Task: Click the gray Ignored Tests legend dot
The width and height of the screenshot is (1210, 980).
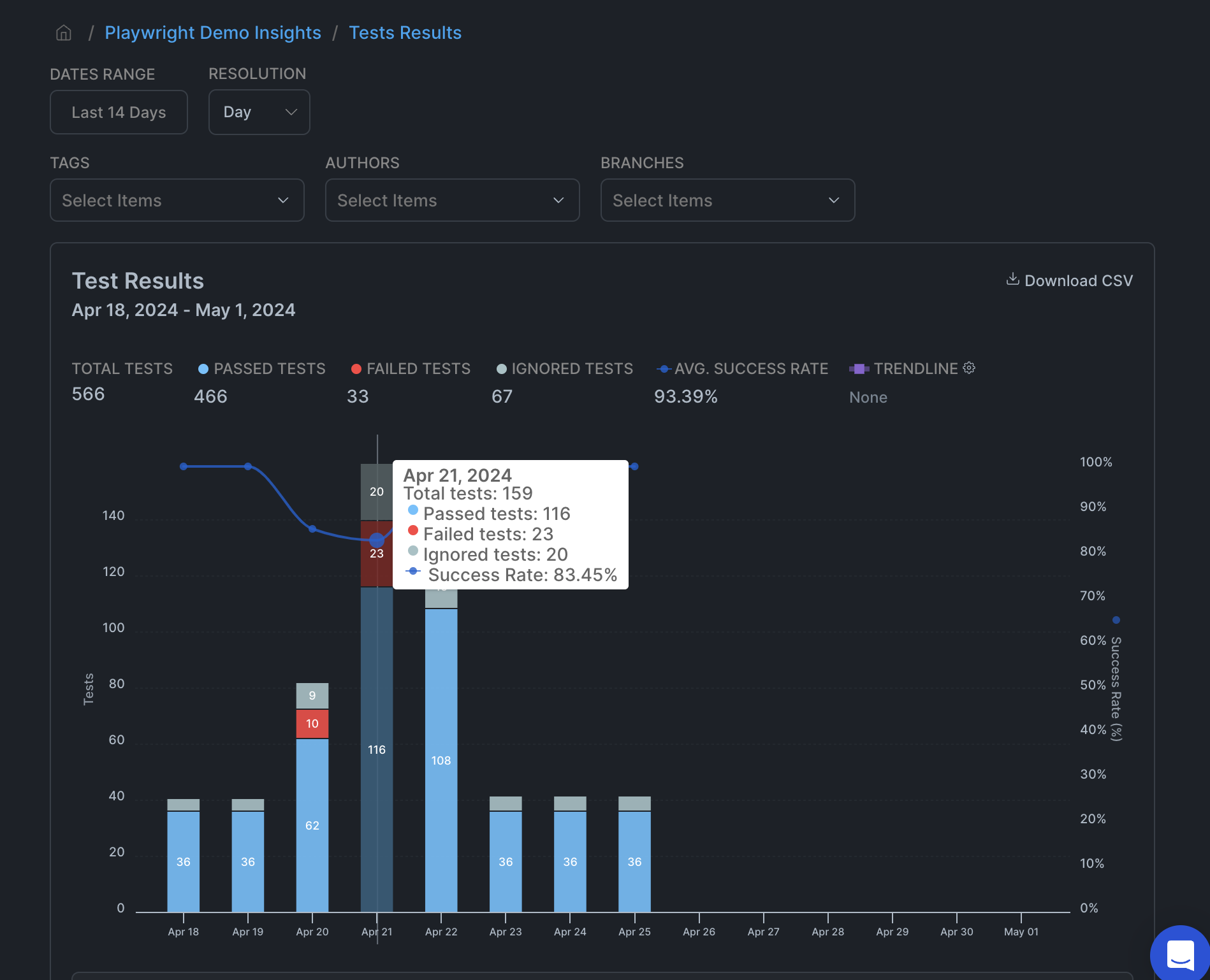Action: [501, 369]
